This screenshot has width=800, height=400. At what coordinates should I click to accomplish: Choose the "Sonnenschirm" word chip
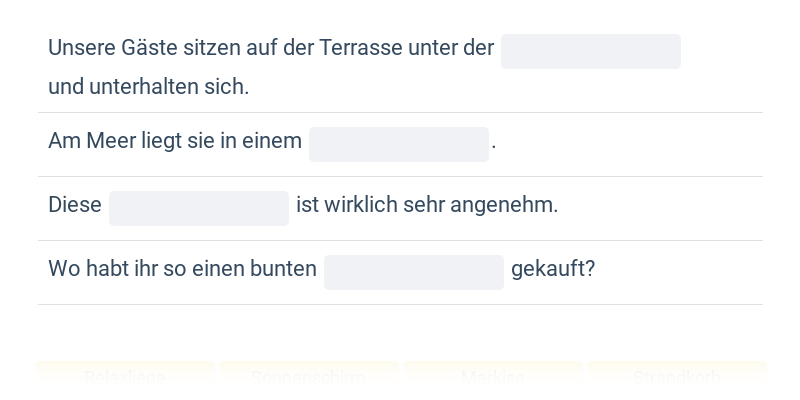[309, 377]
